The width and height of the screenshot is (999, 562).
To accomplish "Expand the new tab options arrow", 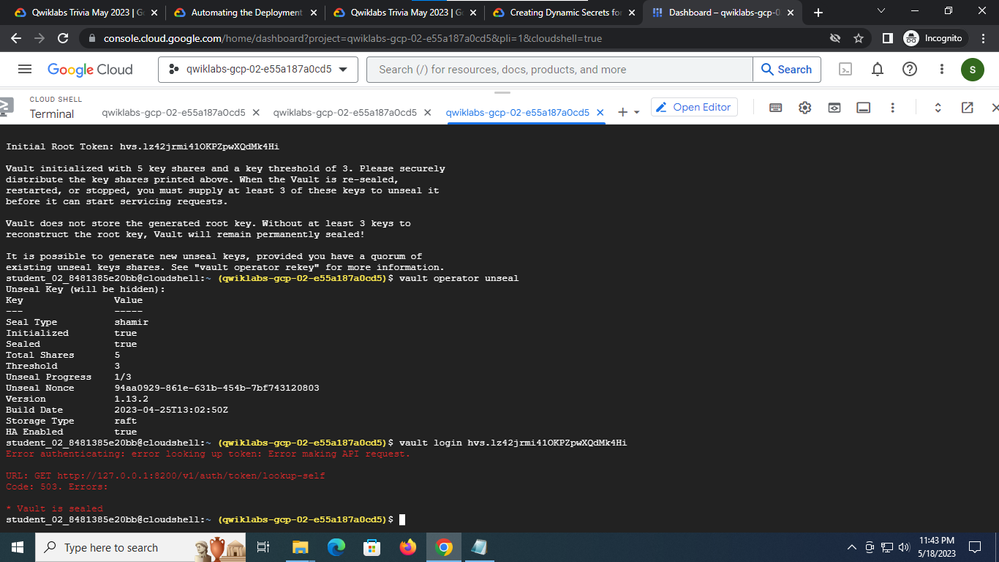I will [636, 113].
